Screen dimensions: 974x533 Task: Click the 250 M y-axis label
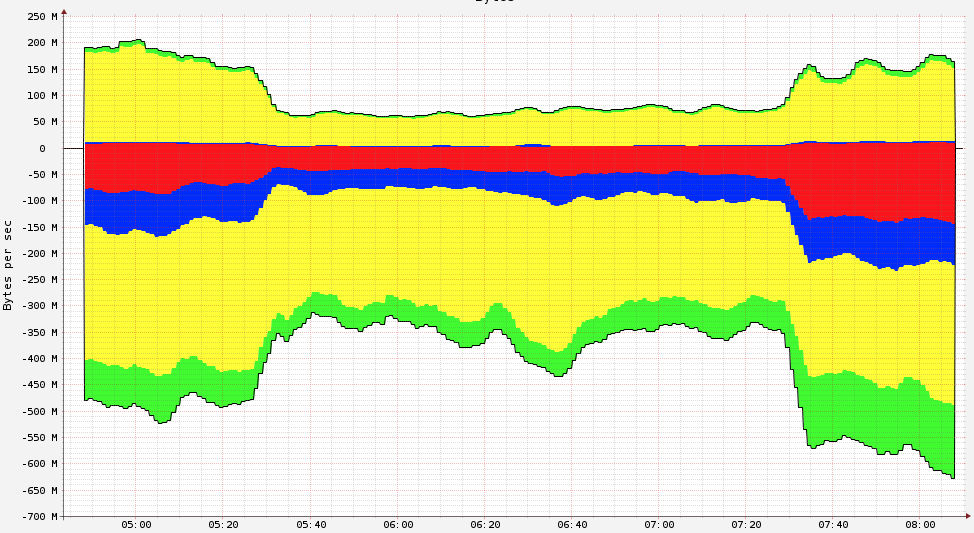pyautogui.click(x=43, y=17)
